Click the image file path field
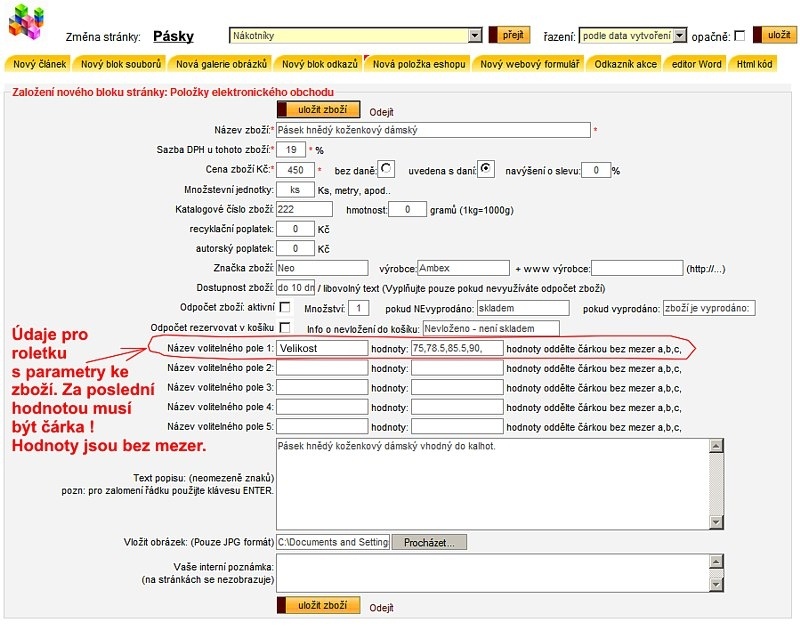Screen dimensions: 800x631 point(333,542)
